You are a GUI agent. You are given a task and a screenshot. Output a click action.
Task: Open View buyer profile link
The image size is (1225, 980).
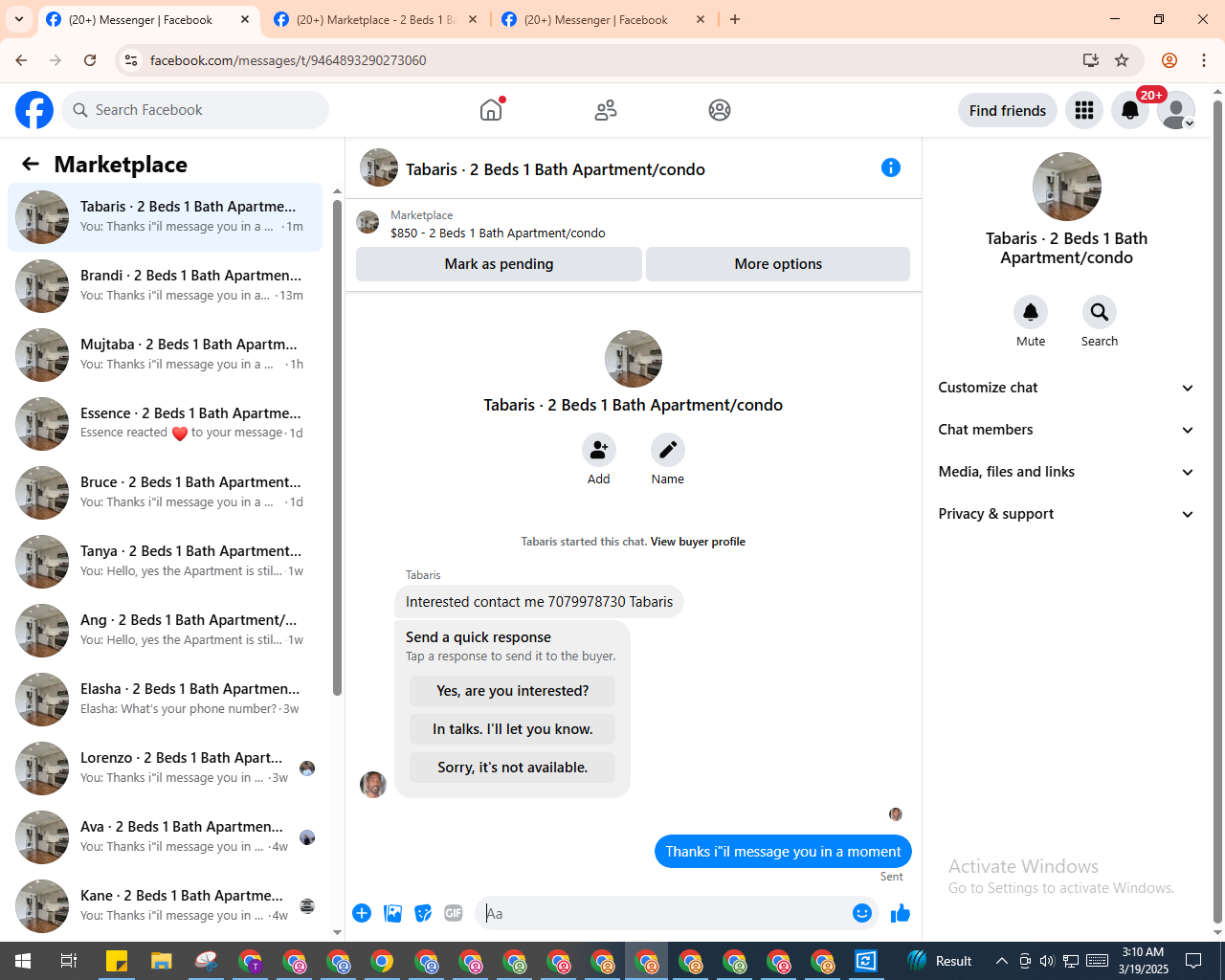698,542
